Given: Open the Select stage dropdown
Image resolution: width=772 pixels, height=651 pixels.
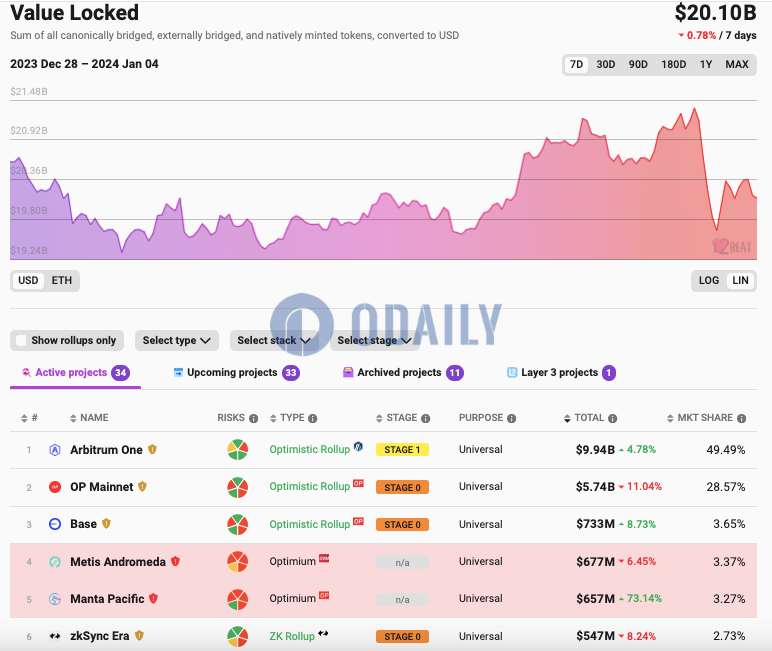Looking at the screenshot, I should click(375, 340).
